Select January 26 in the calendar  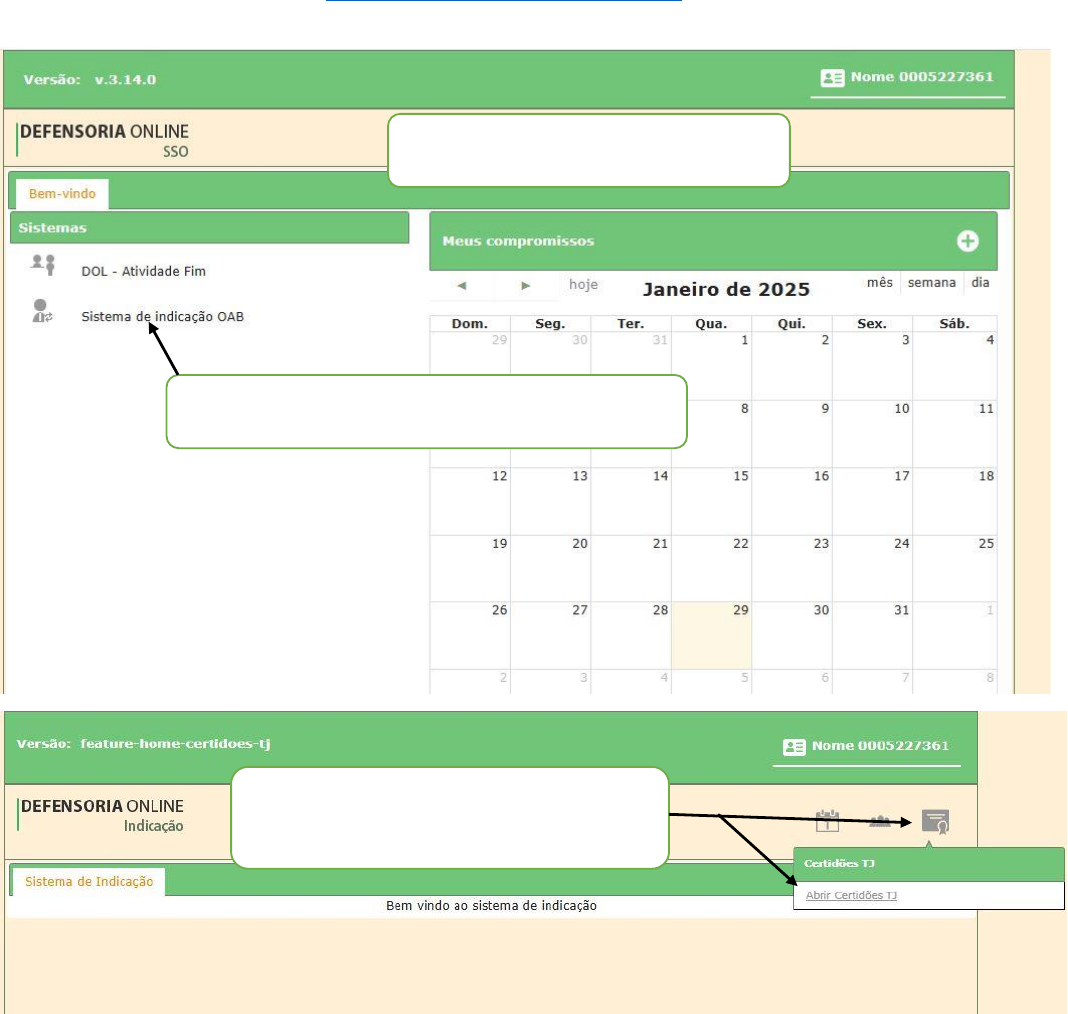pyautogui.click(x=470, y=635)
